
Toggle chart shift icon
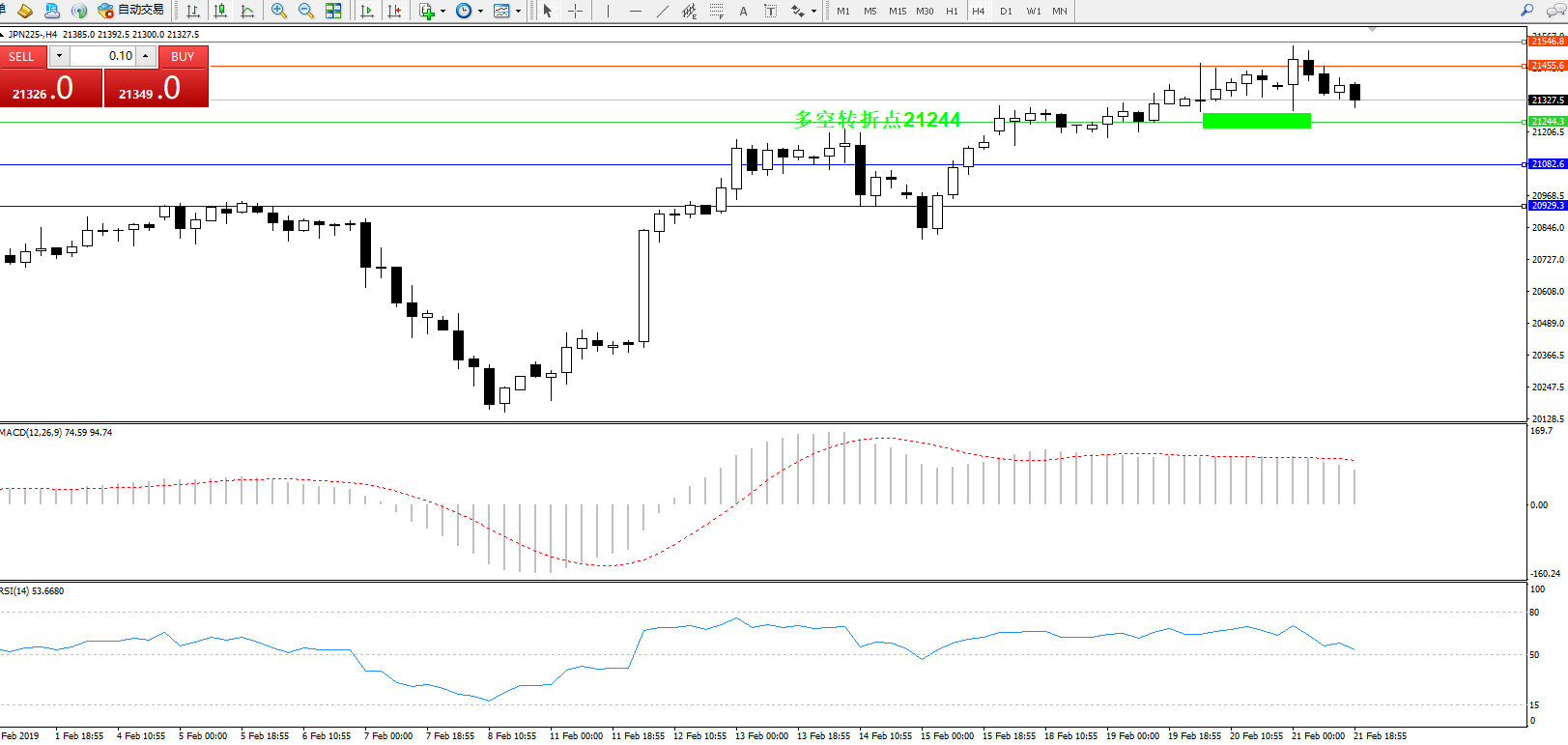click(394, 11)
